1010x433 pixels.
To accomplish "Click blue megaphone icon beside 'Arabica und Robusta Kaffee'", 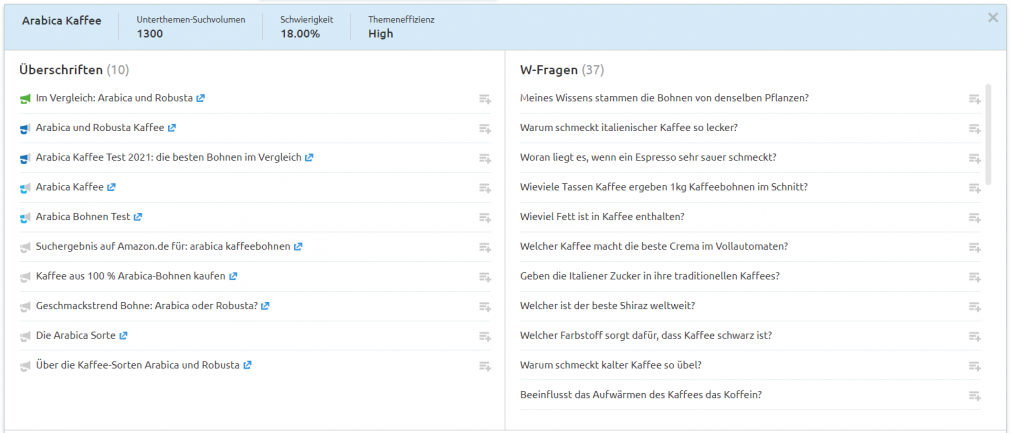I will (x=25, y=128).
